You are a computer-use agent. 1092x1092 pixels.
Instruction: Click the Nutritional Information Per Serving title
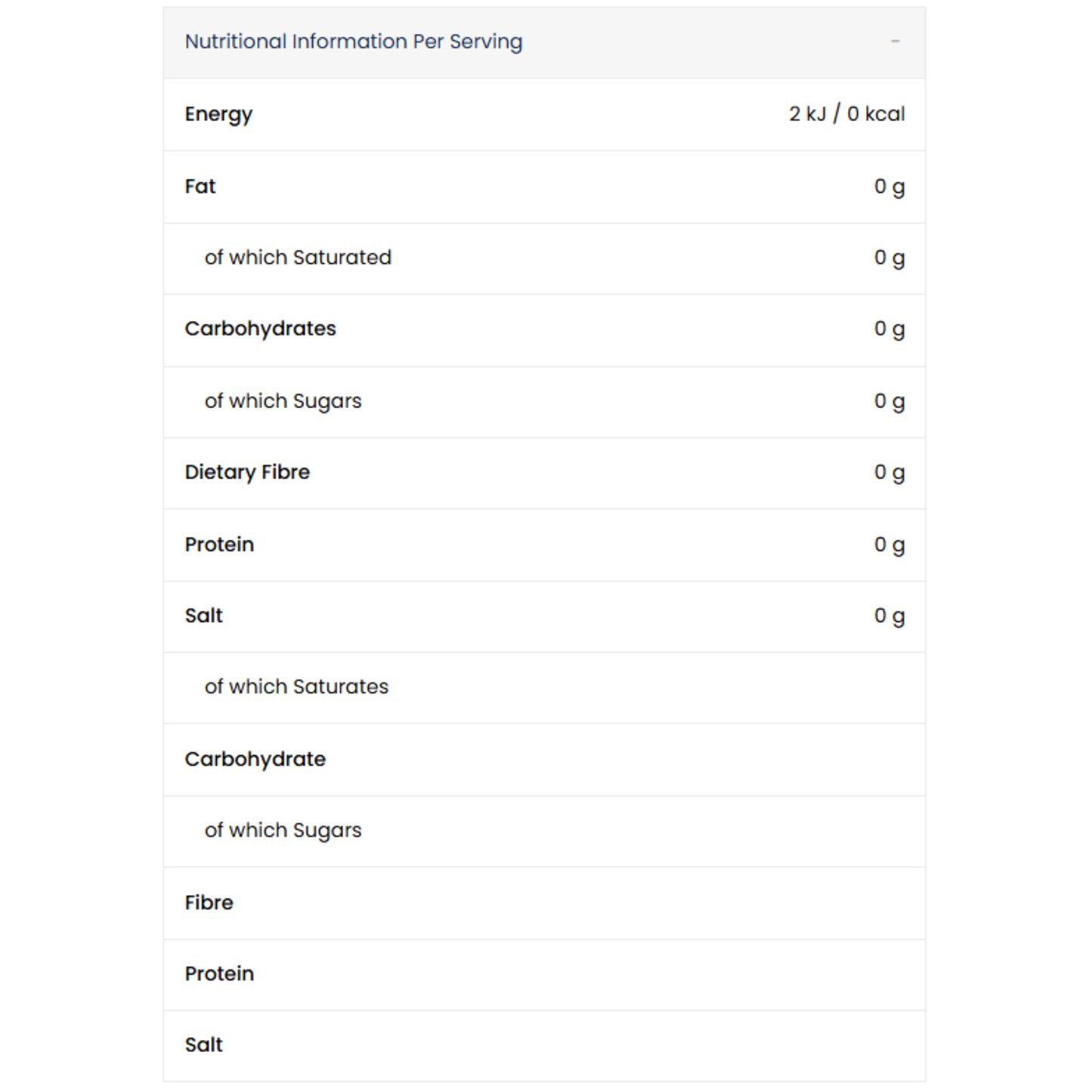[x=354, y=42]
